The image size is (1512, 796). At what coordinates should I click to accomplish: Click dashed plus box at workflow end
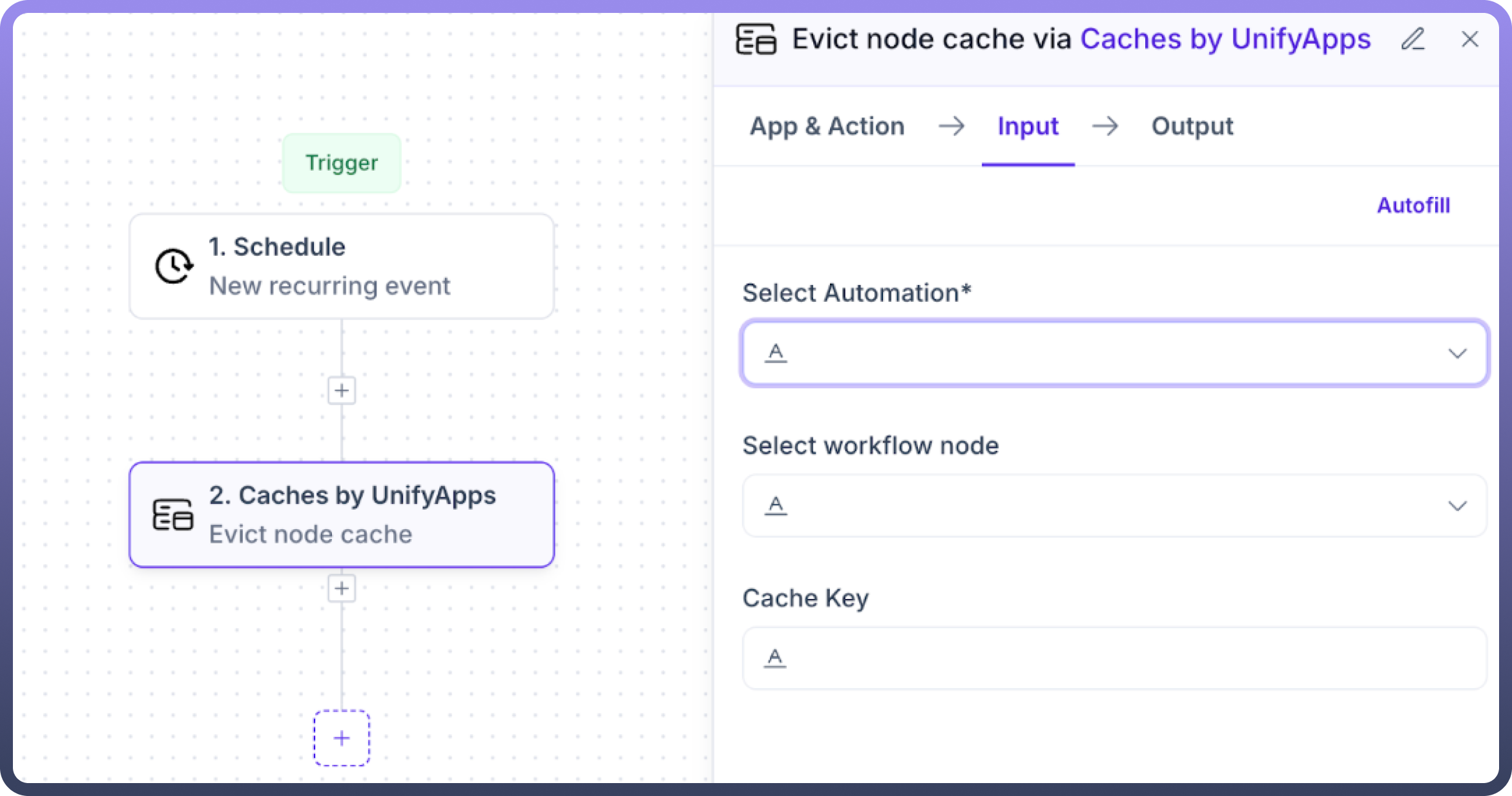click(342, 738)
